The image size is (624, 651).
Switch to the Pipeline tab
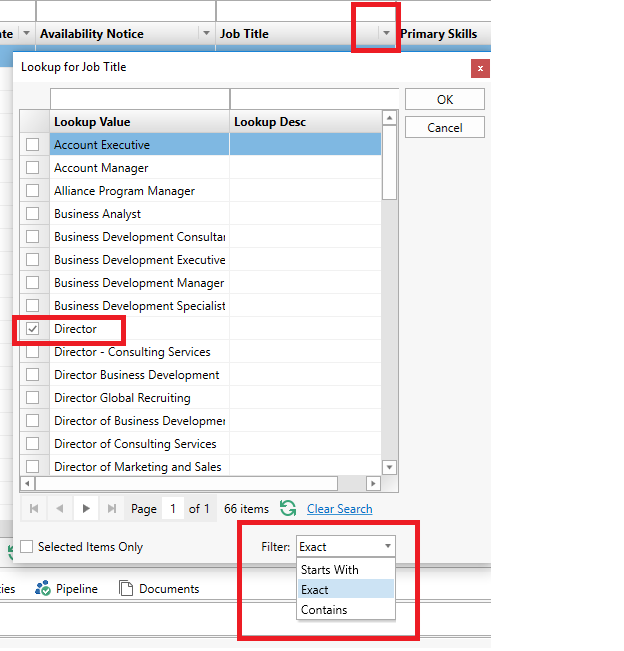(66, 589)
